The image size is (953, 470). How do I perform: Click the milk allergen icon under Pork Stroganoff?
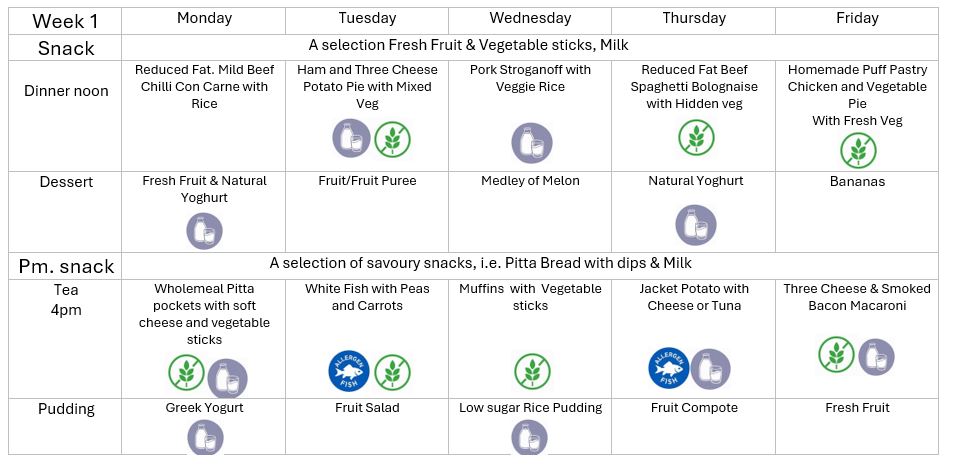pos(531,142)
